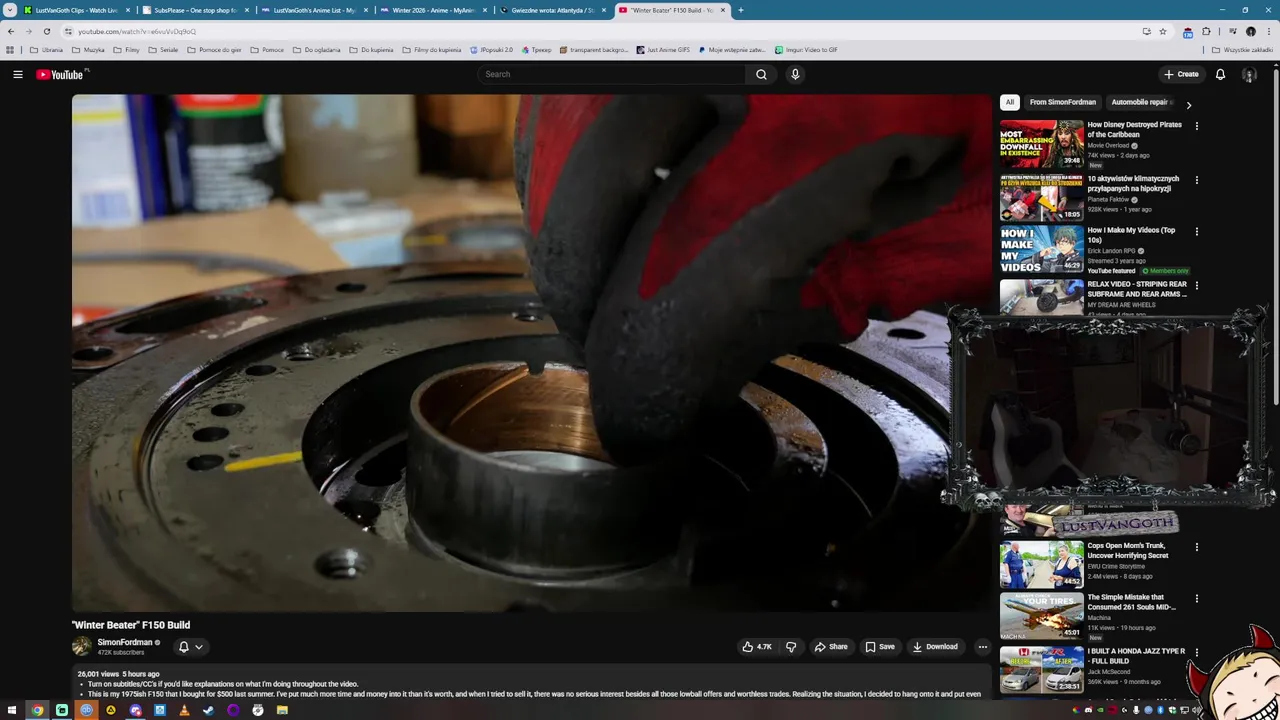Image resolution: width=1280 pixels, height=720 pixels.
Task: Open Chrome extensions puzzle icon
Action: click(1206, 31)
